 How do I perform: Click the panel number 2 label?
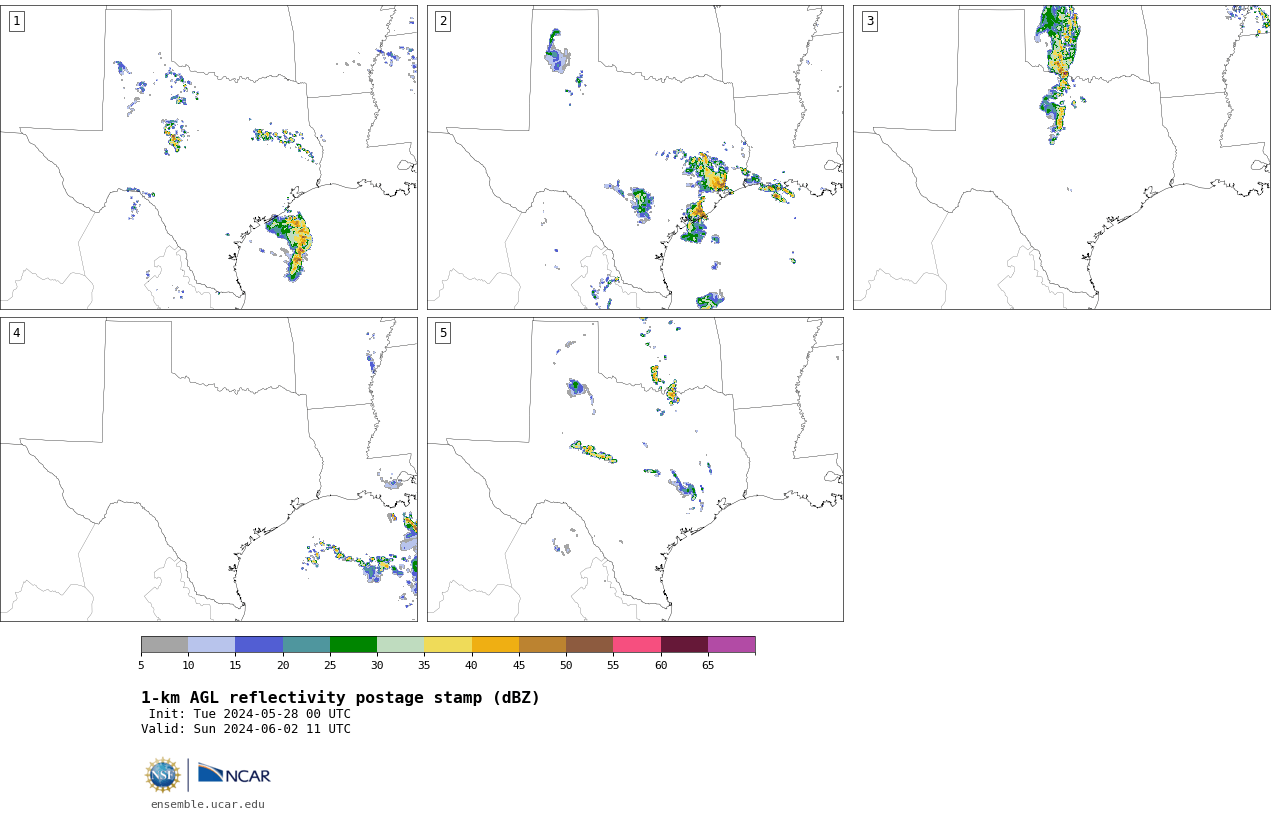[443, 21]
